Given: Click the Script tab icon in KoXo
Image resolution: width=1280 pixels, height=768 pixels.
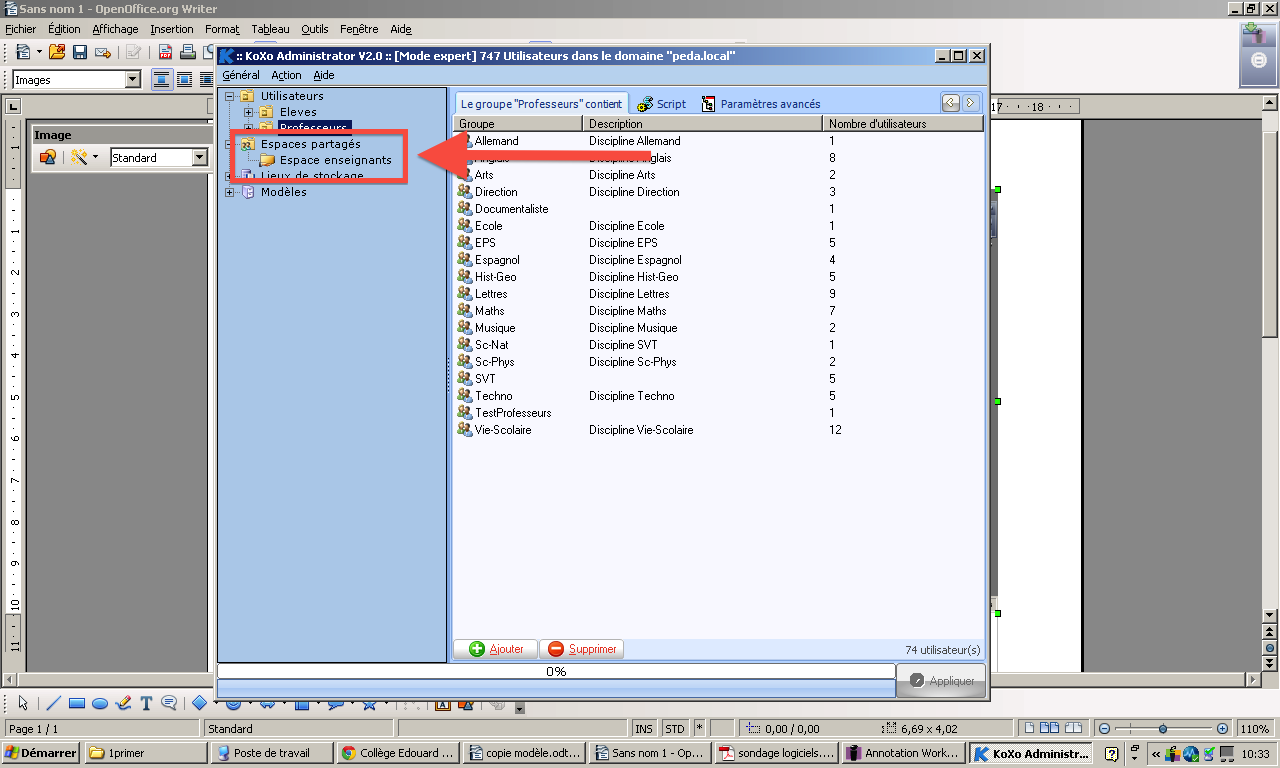Looking at the screenshot, I should click(x=645, y=103).
